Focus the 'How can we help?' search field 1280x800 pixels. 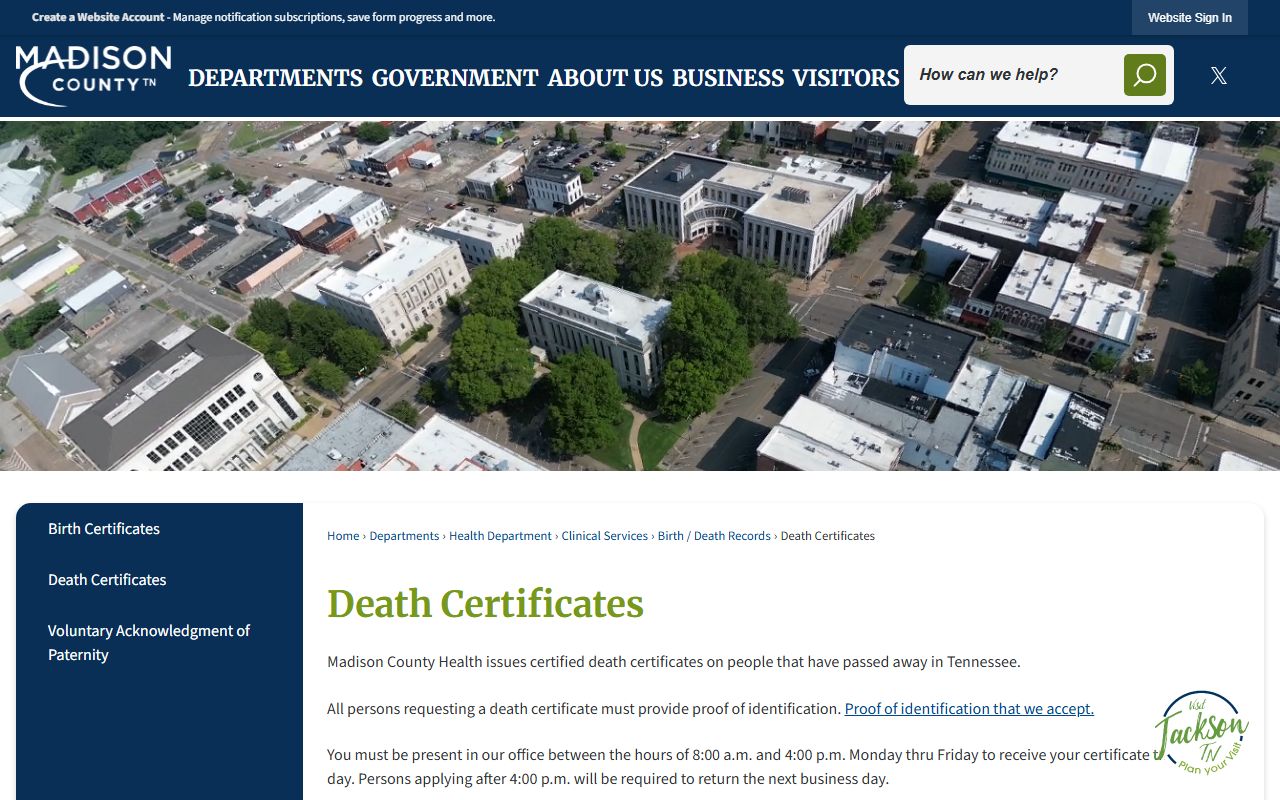click(x=1012, y=75)
